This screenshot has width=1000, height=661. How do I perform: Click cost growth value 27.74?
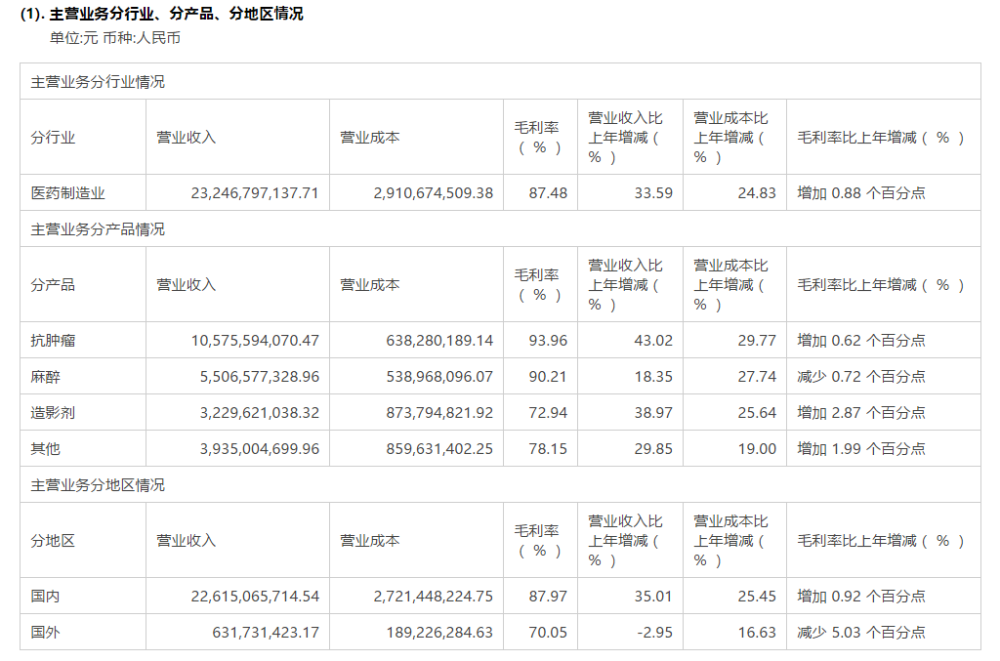tap(757, 376)
